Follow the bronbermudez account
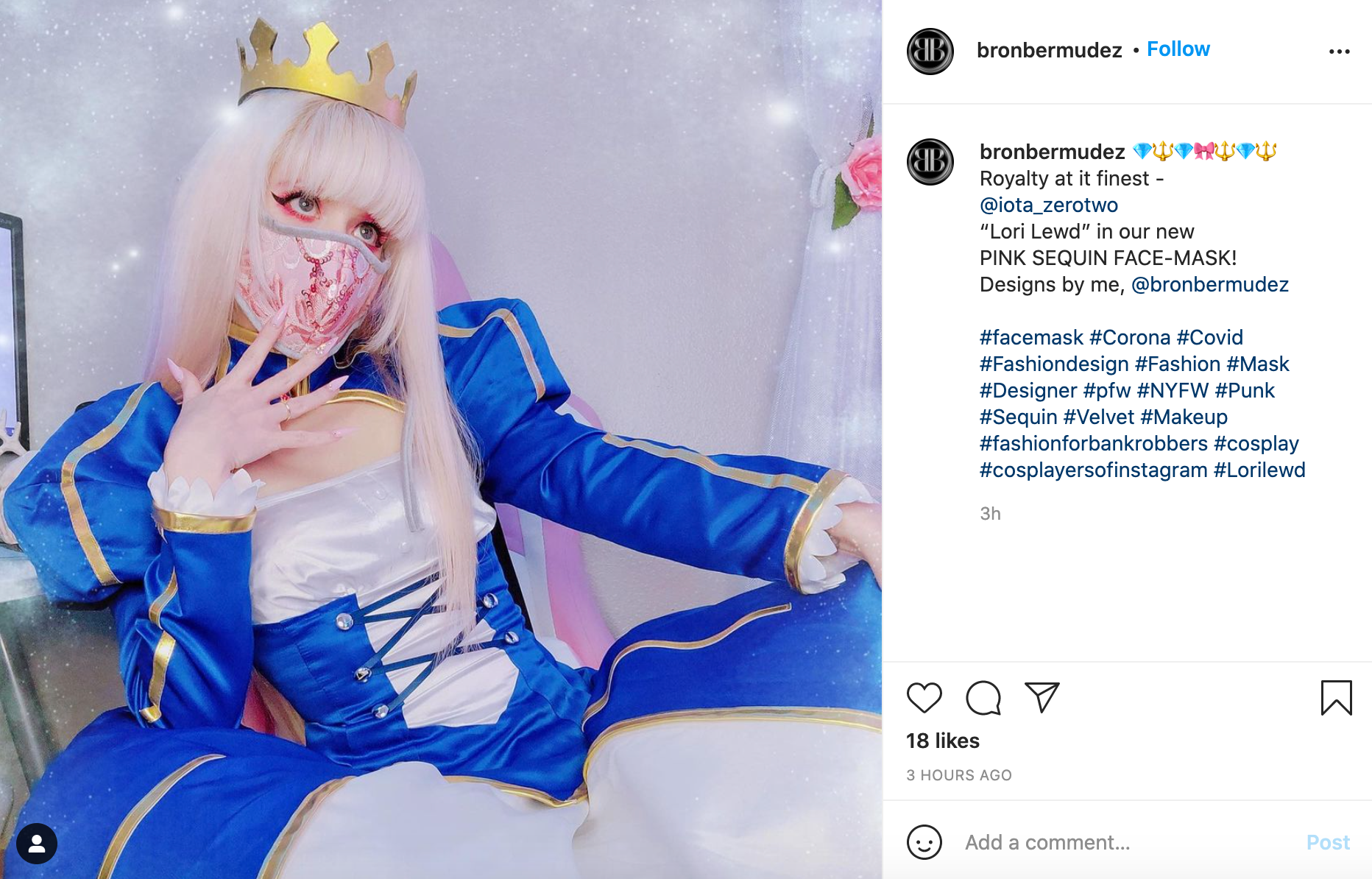The image size is (1372, 879). tap(1178, 49)
